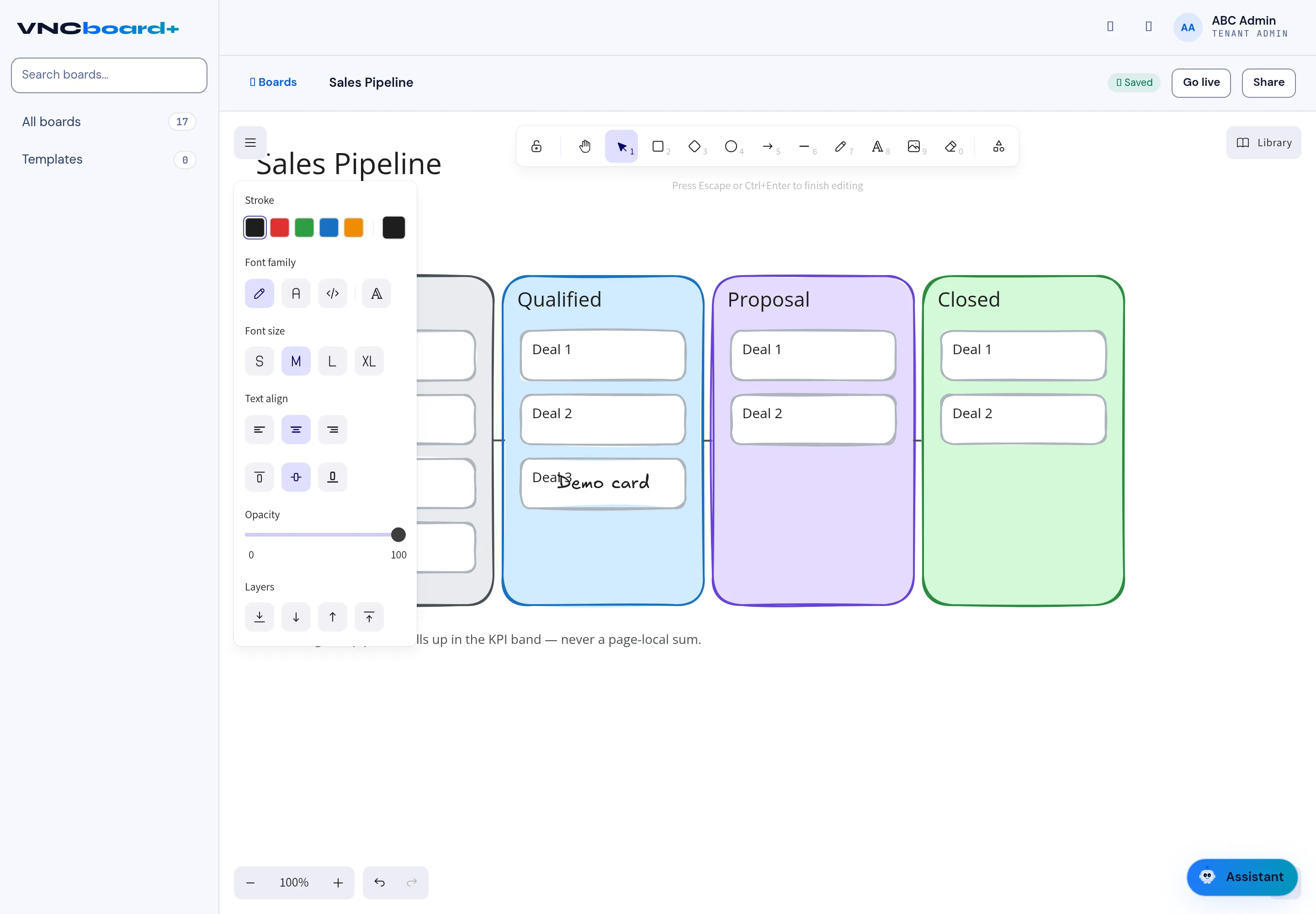Select the Ellipse shape tool
This screenshot has height=914, width=1316.
point(731,147)
